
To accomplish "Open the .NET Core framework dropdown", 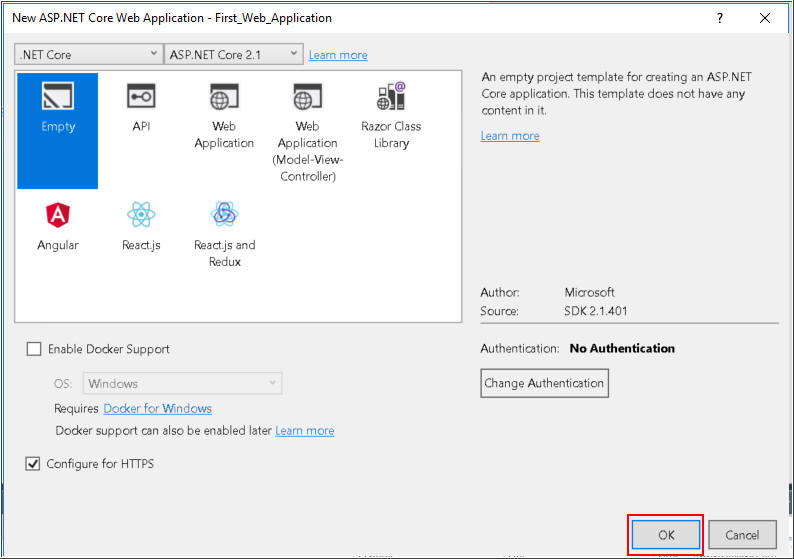I will coord(89,54).
